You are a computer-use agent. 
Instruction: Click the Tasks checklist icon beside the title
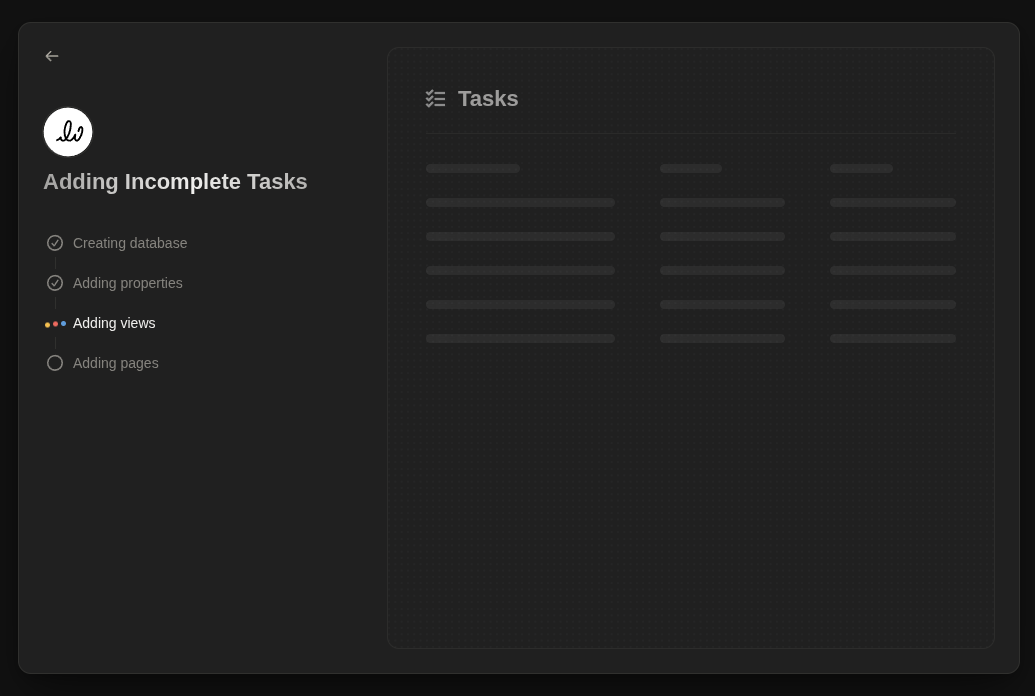(x=435, y=98)
